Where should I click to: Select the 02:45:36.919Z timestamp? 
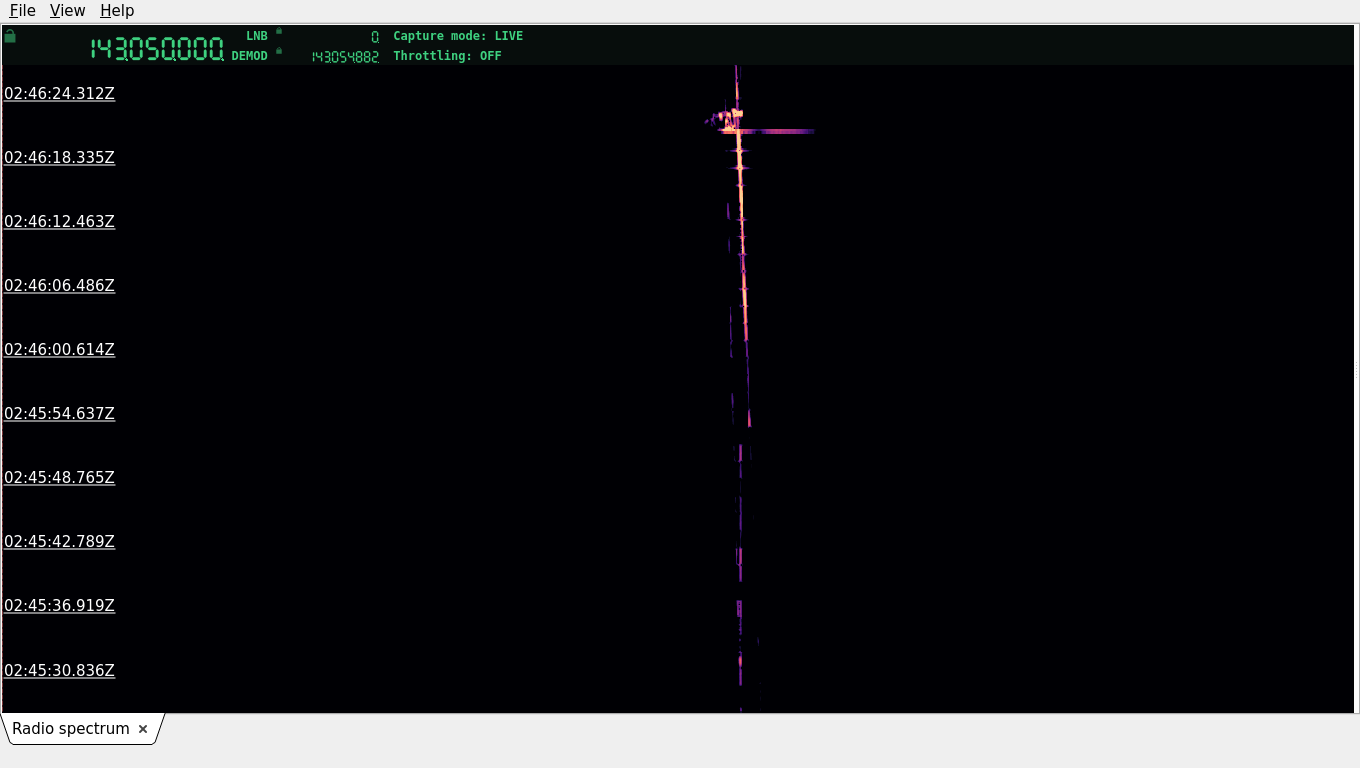click(59, 606)
